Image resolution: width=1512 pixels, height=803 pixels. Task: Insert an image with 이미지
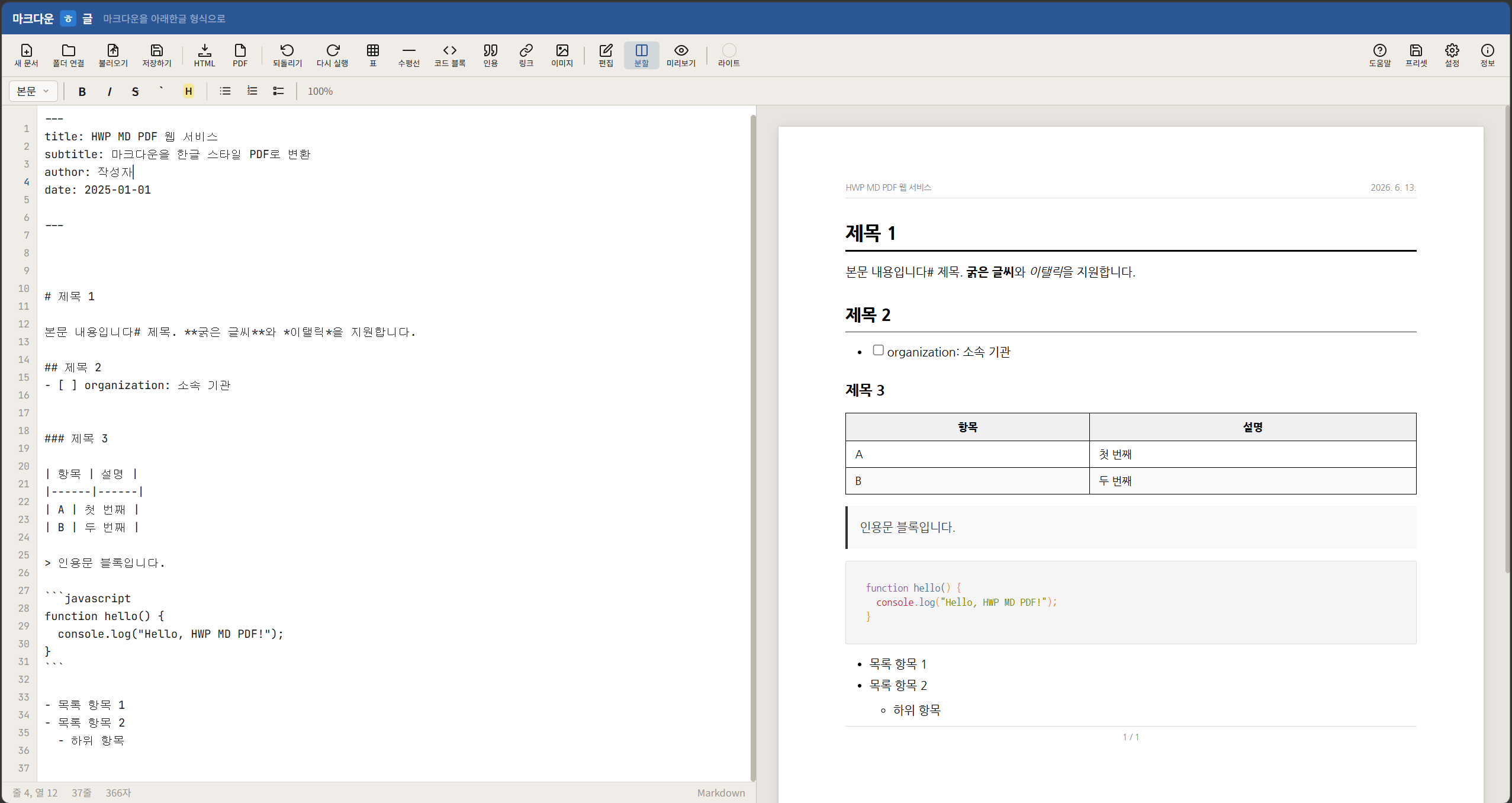pyautogui.click(x=562, y=56)
